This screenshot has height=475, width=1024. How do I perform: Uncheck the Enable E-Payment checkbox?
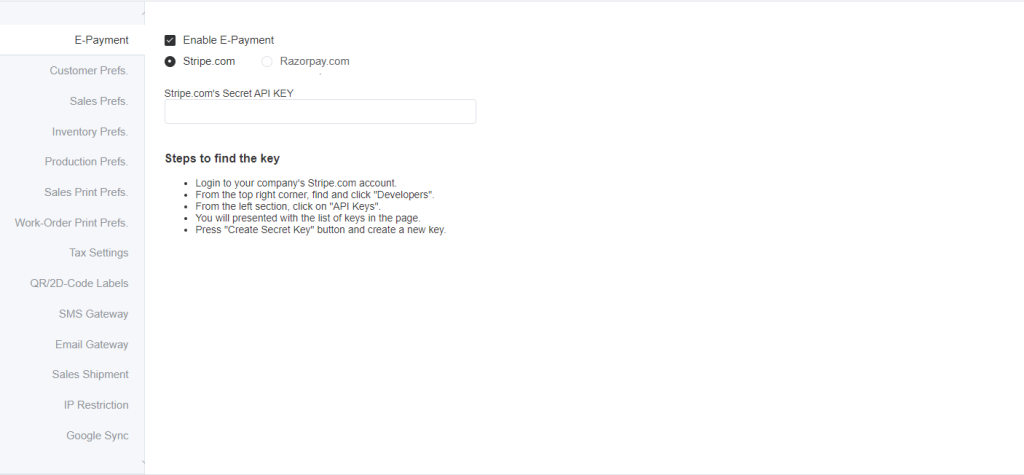click(x=170, y=41)
